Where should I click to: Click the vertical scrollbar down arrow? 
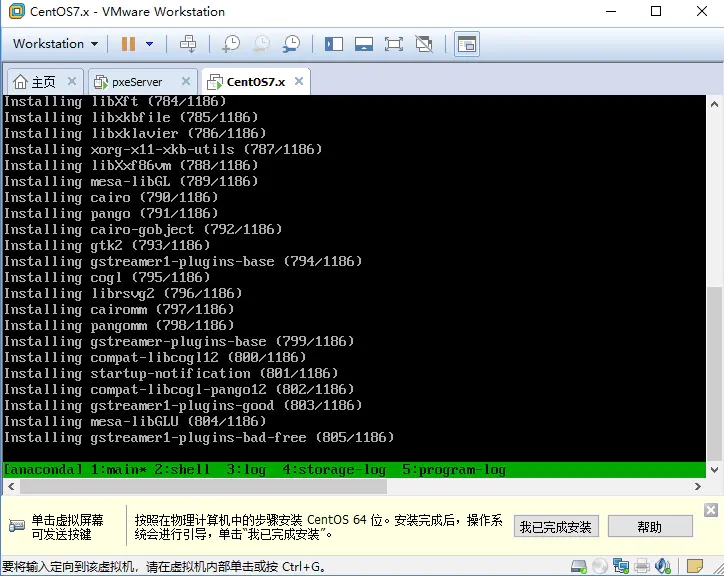(x=714, y=470)
